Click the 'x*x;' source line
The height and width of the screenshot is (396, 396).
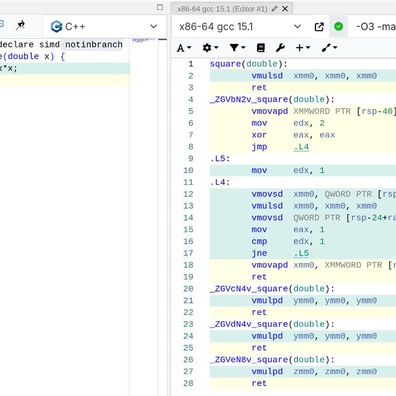tap(9, 68)
